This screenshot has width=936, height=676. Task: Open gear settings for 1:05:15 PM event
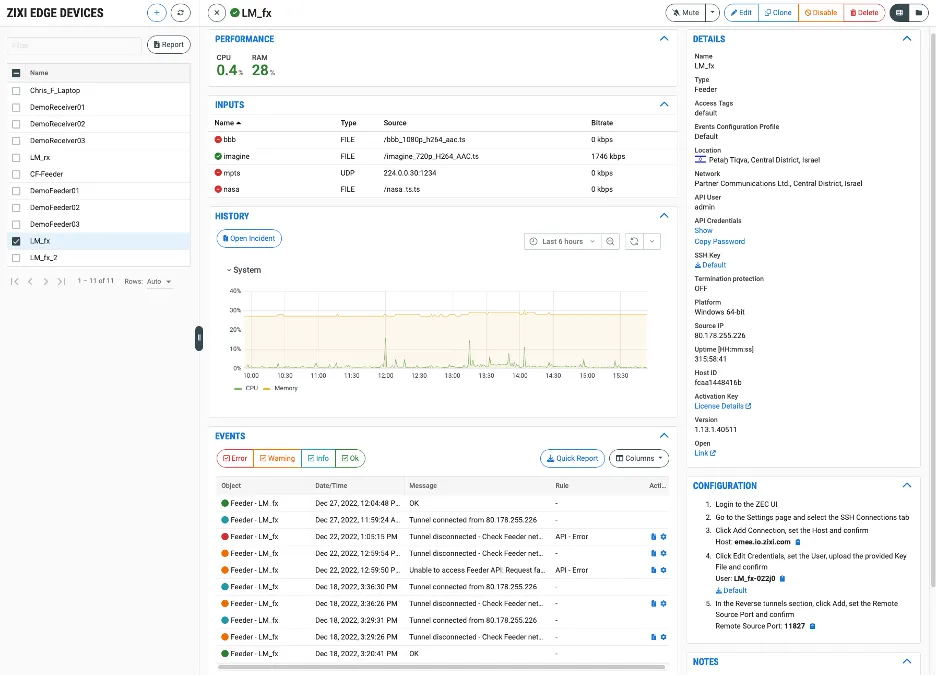pos(663,537)
